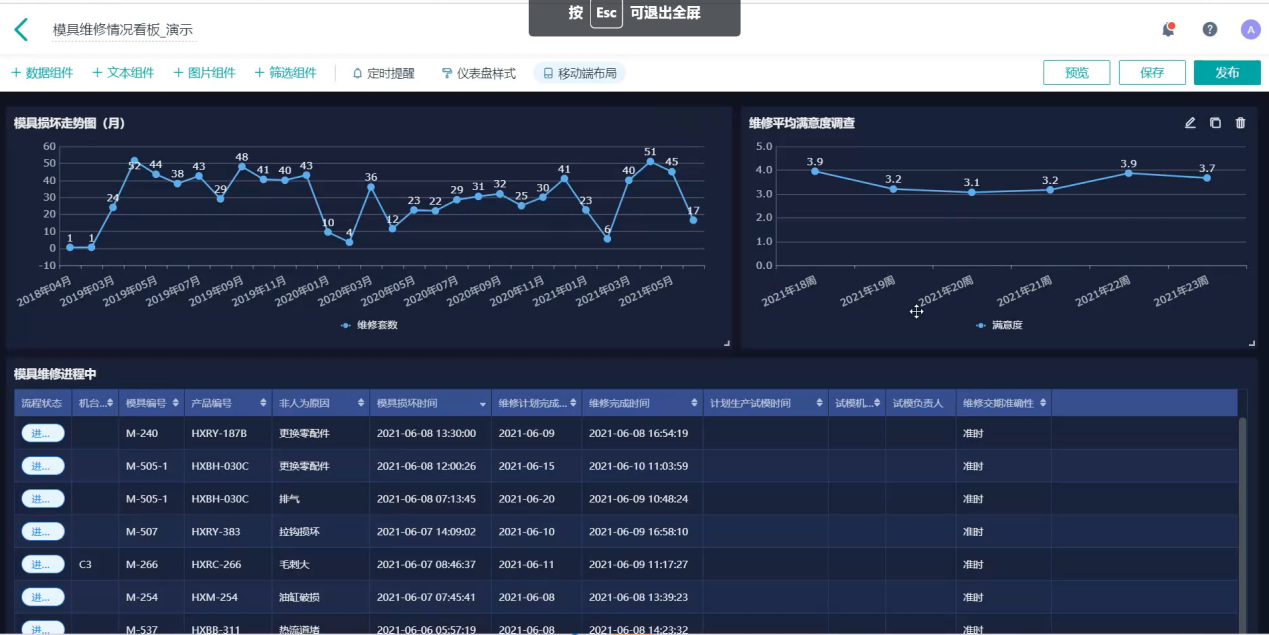Switch to 移动端布局 mobile layout

[579, 72]
